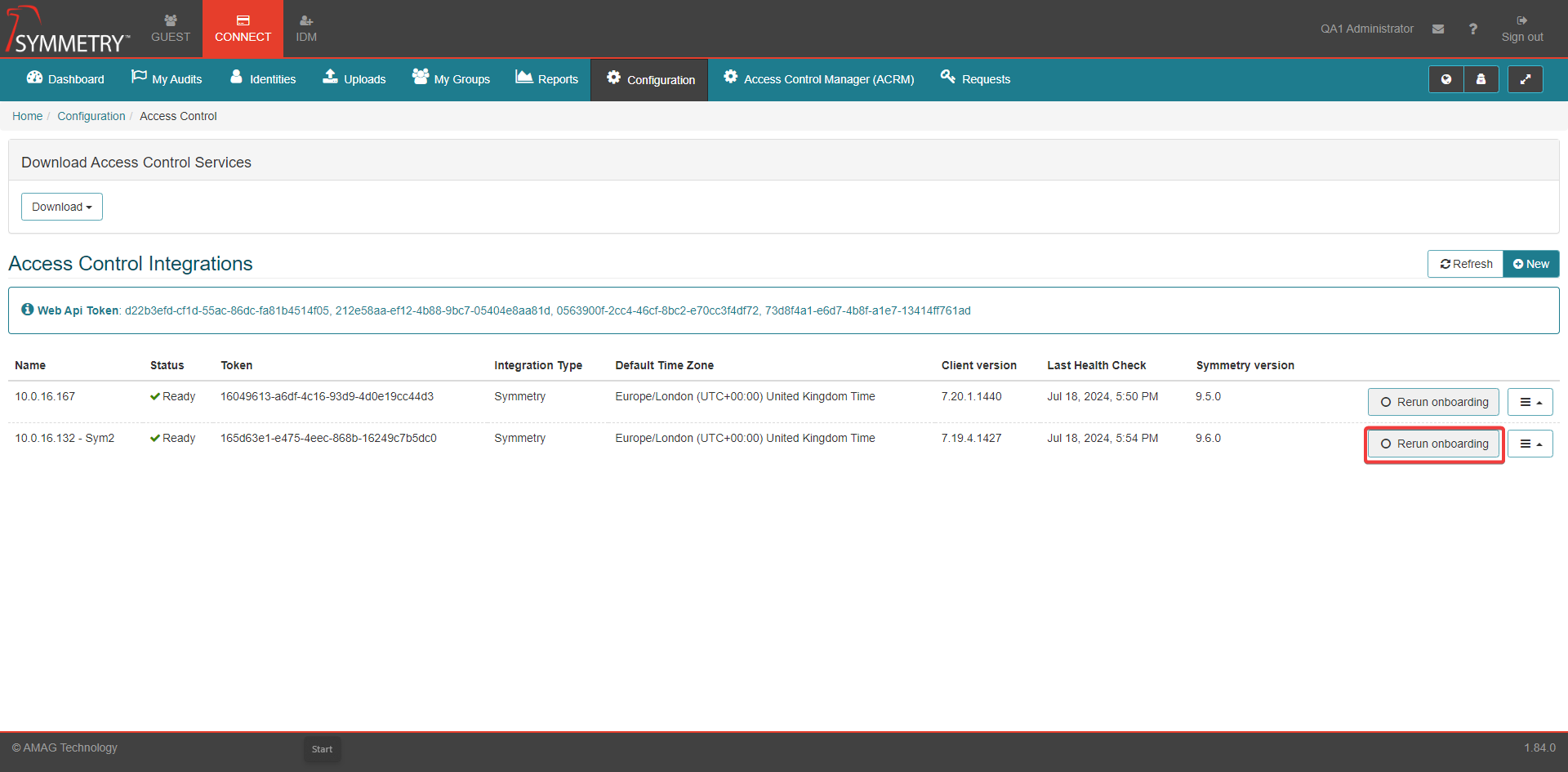
Task: Open Access Control Manager (ACRM)
Action: (x=818, y=79)
